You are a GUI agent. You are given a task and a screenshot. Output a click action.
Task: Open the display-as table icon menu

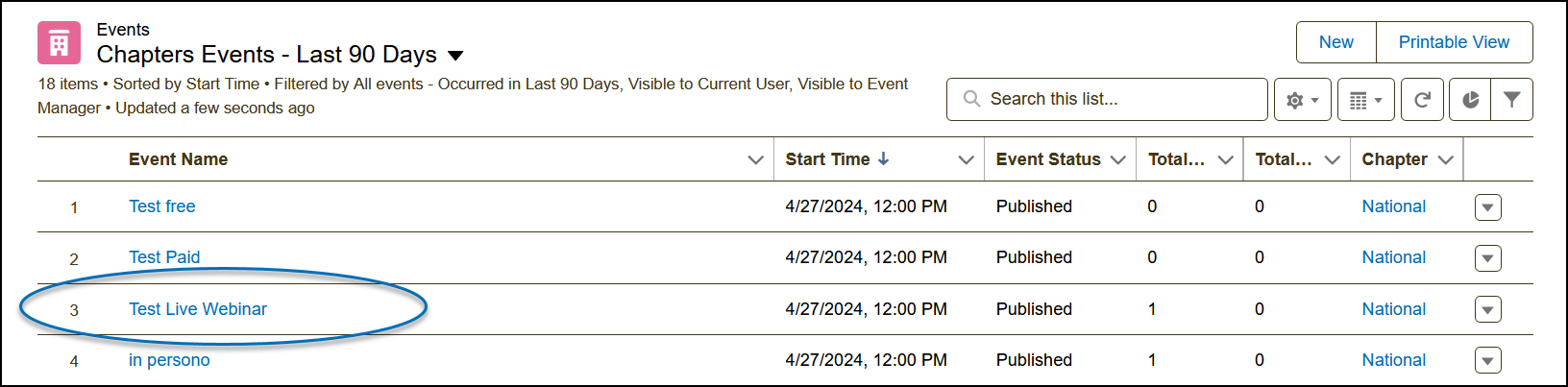coord(1365,100)
